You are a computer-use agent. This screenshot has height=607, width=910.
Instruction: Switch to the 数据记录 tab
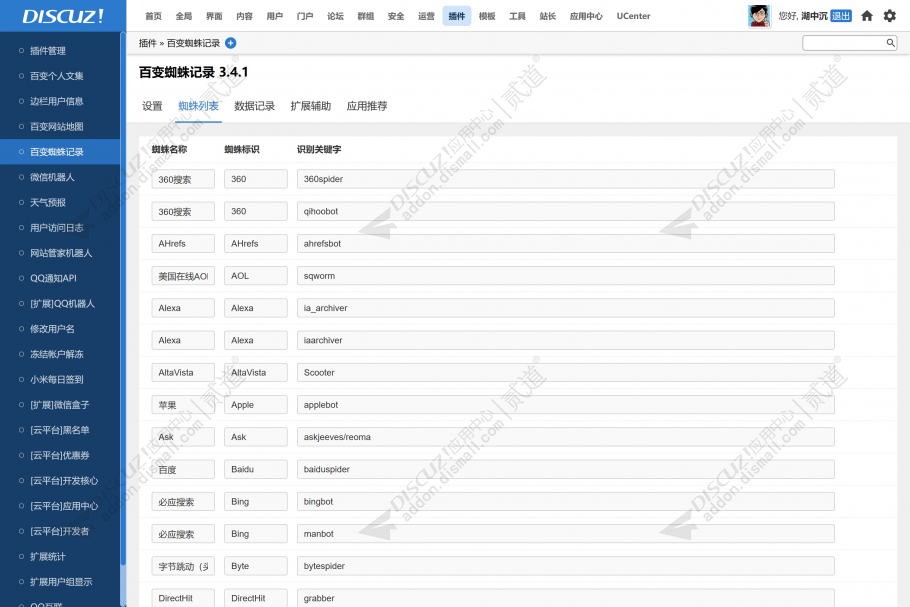[254, 106]
